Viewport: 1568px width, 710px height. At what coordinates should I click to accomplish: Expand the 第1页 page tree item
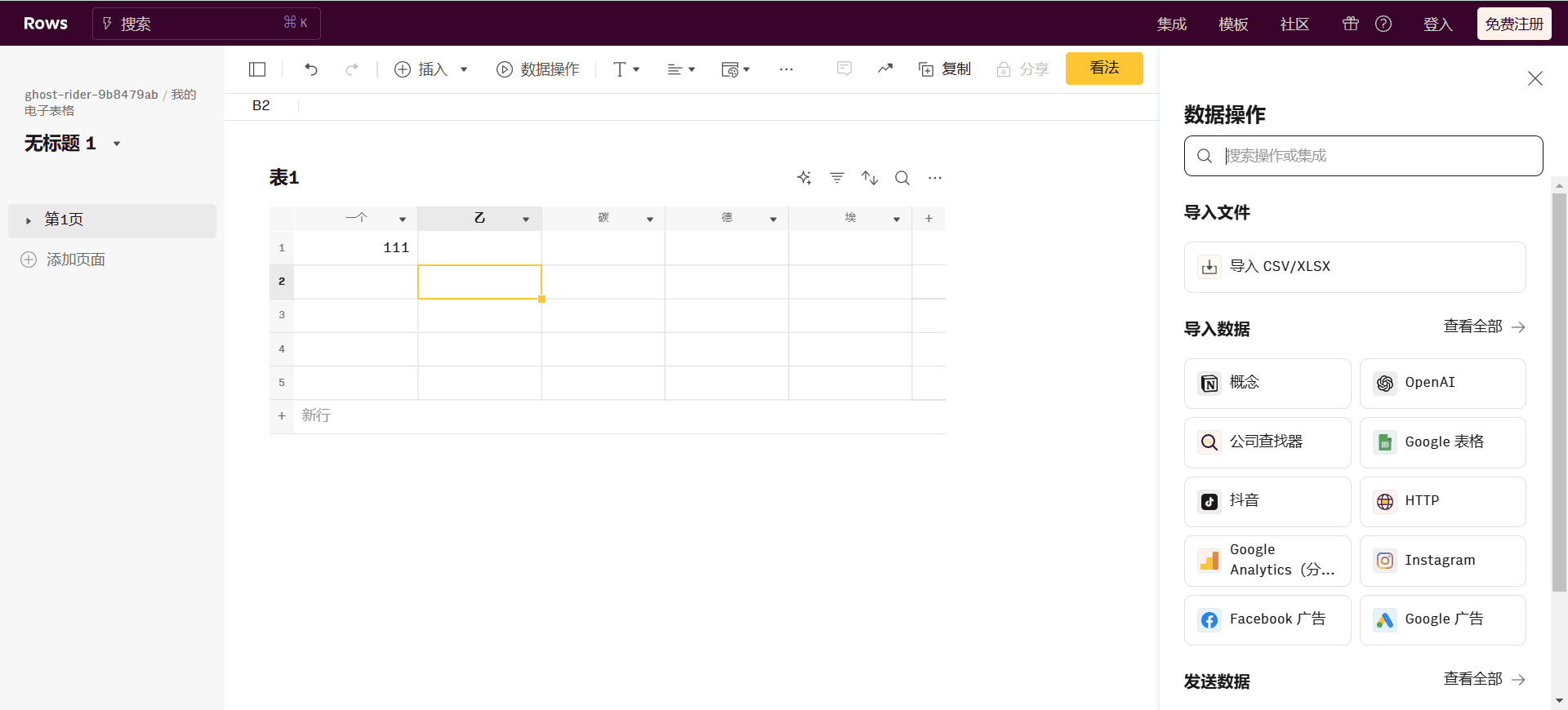click(x=29, y=220)
